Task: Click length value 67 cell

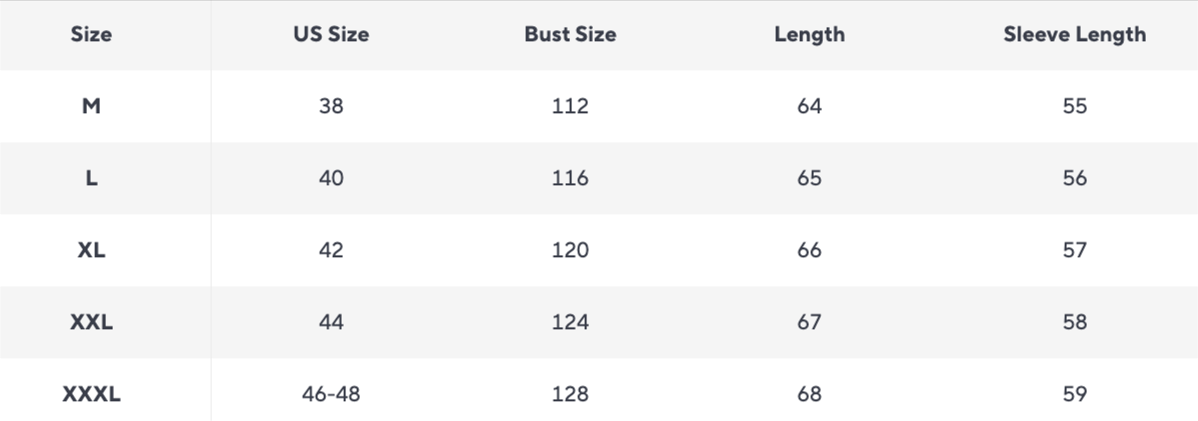Action: (x=809, y=322)
